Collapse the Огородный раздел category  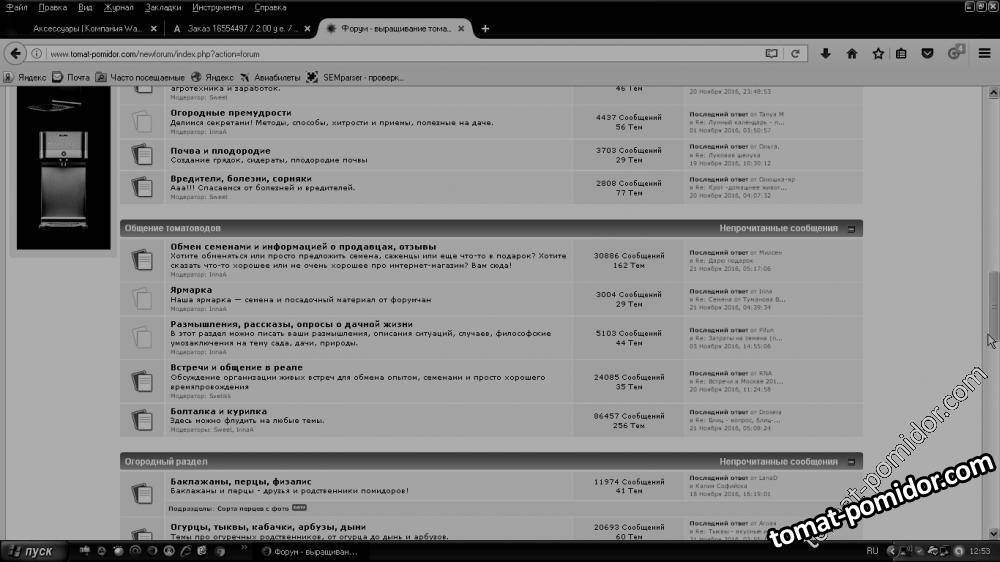(x=851, y=462)
